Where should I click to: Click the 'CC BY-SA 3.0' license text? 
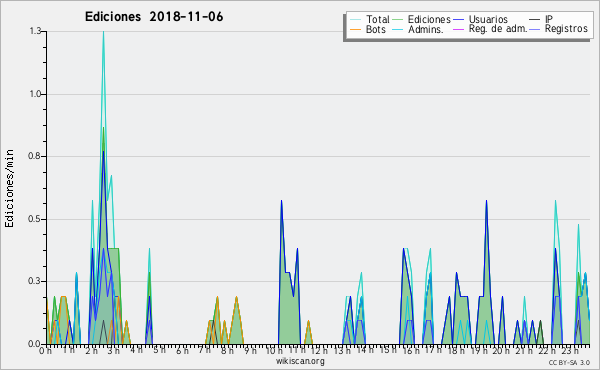tap(569, 363)
